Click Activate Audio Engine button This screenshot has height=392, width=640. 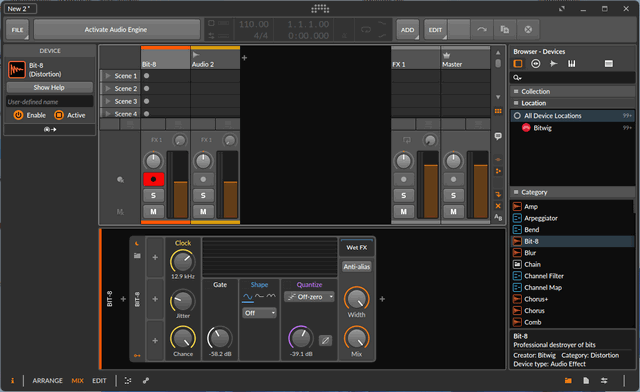(116, 30)
